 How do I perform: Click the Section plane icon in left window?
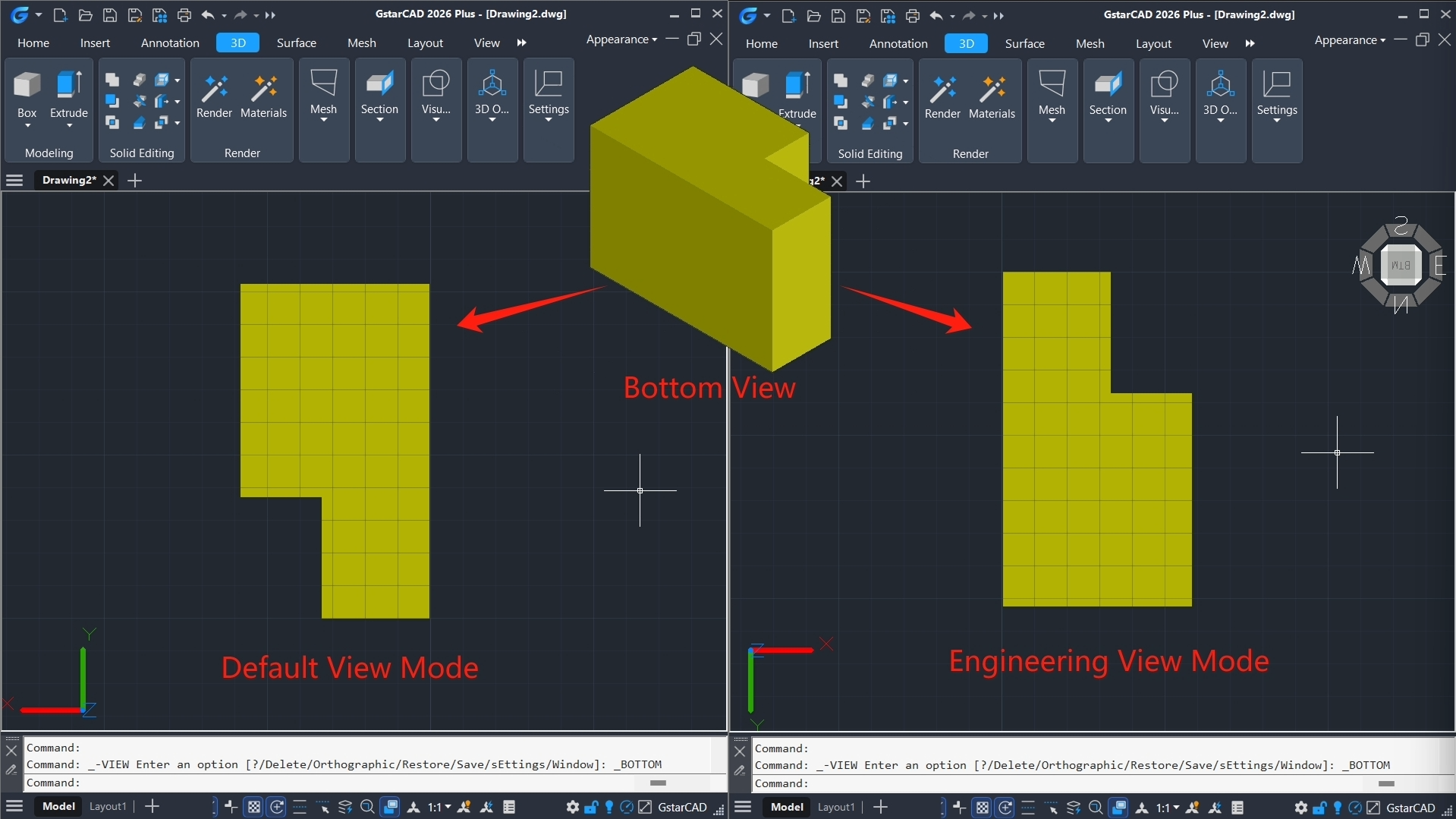pyautogui.click(x=379, y=84)
